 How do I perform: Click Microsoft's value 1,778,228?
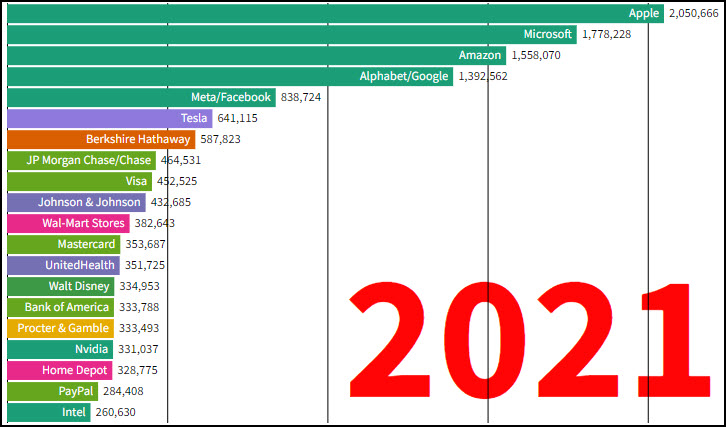point(607,35)
